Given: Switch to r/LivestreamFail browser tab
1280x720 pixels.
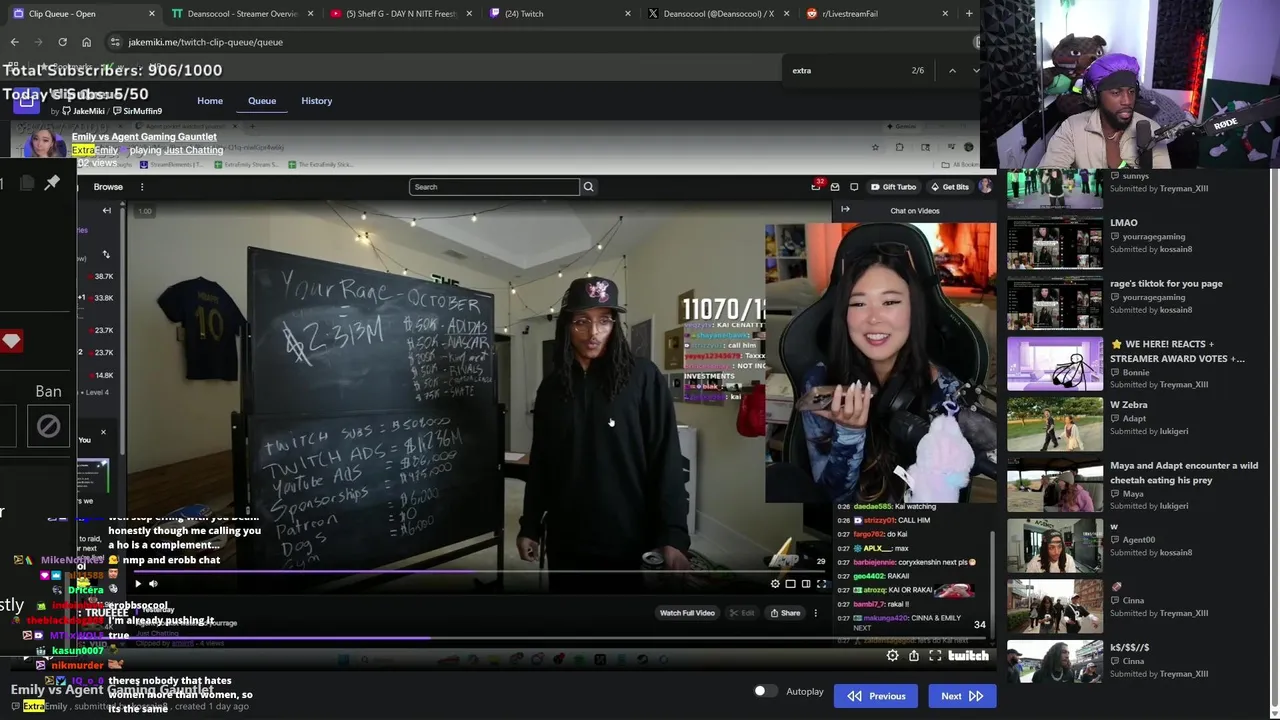Looking at the screenshot, I should pos(878,14).
